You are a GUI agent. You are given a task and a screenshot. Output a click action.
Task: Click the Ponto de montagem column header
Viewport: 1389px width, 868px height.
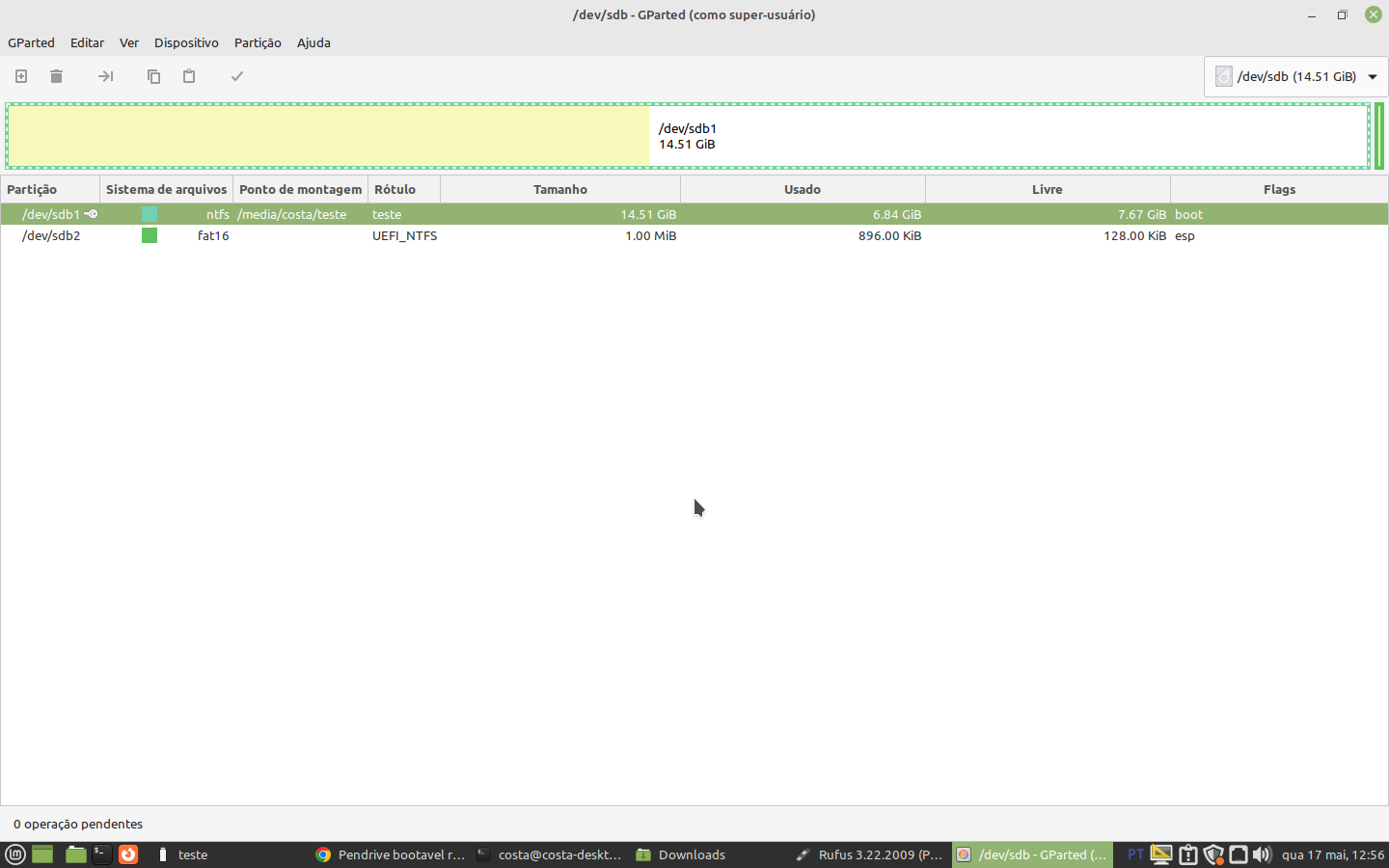(x=300, y=189)
